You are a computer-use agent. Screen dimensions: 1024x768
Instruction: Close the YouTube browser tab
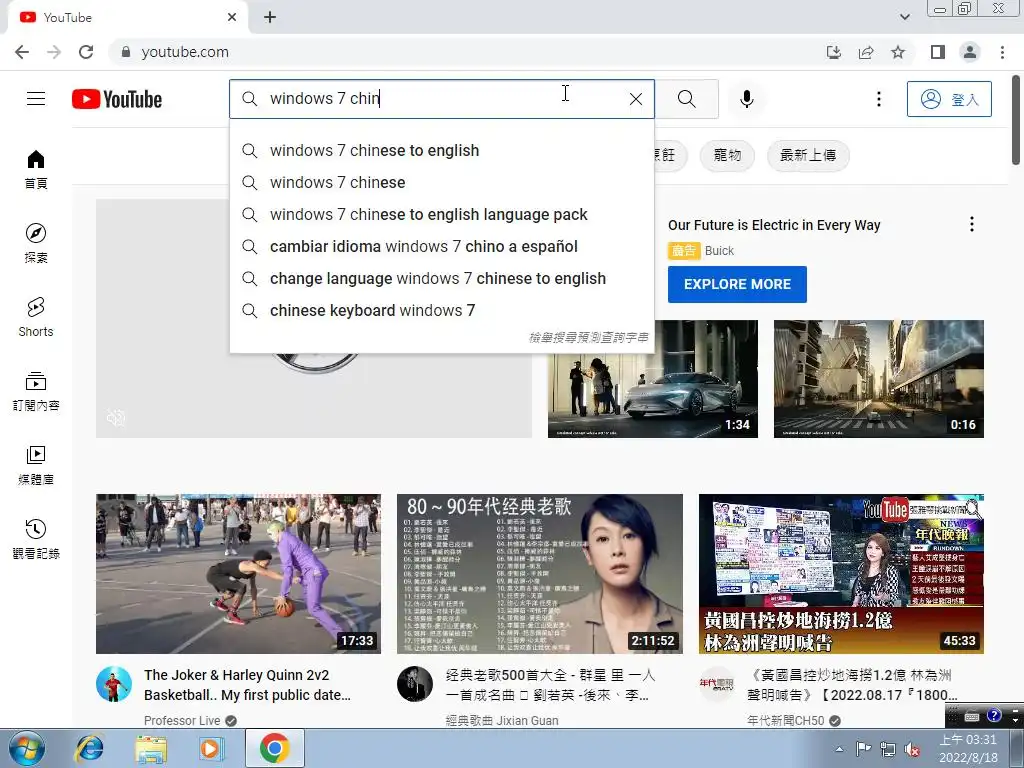click(232, 18)
